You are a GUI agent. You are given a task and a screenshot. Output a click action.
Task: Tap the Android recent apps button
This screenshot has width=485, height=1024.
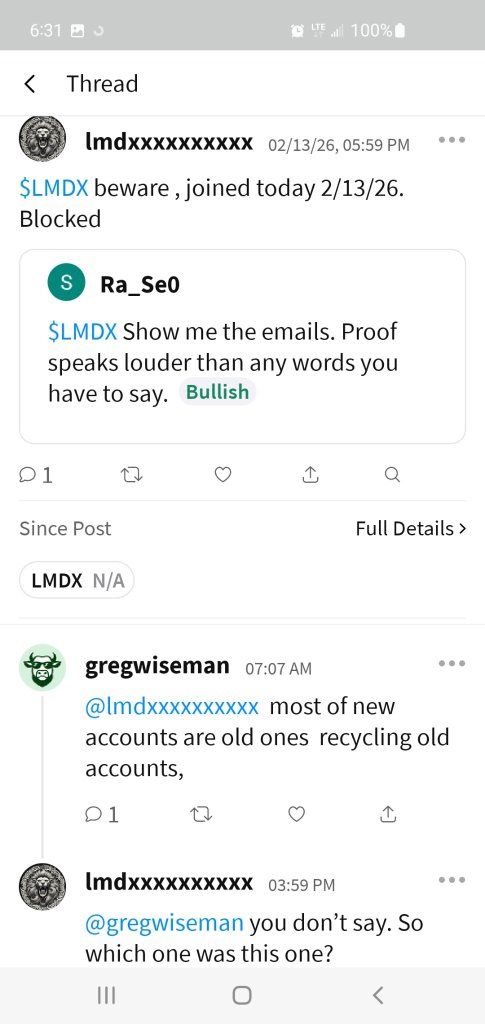click(x=106, y=995)
